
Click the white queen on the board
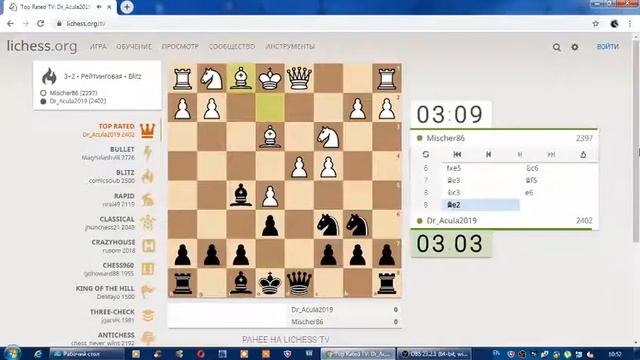299,78
